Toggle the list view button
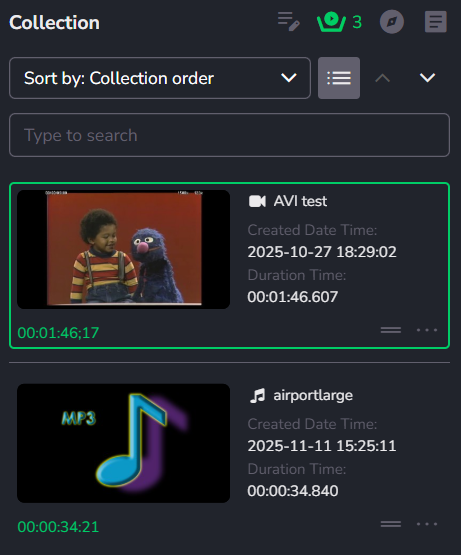This screenshot has width=461, height=555. point(339,78)
